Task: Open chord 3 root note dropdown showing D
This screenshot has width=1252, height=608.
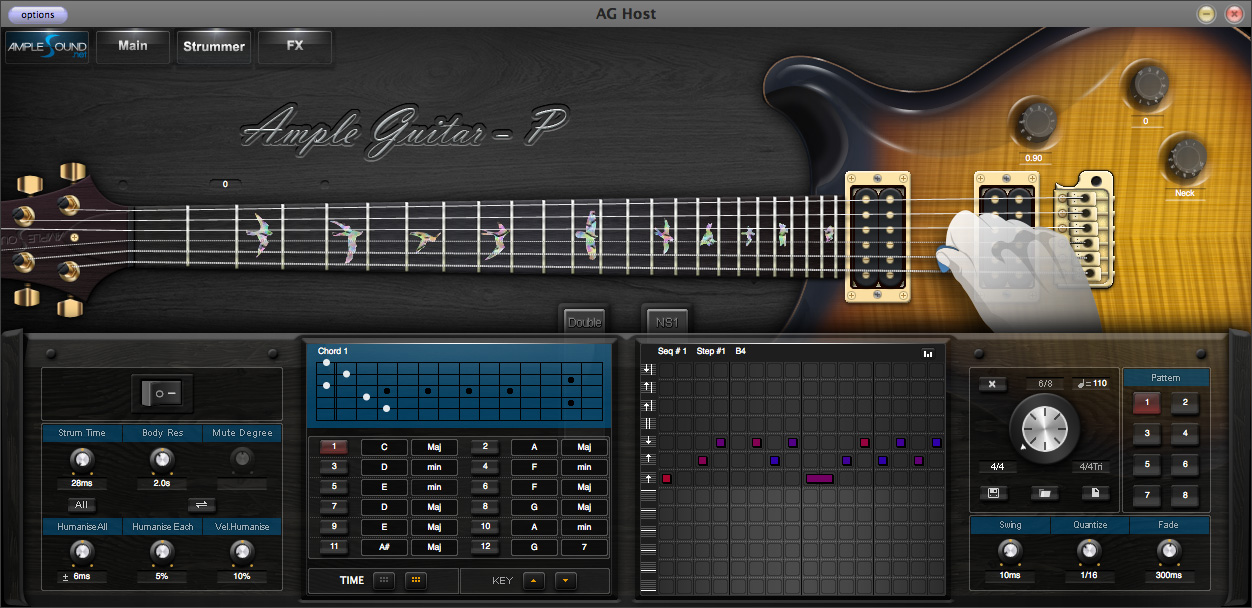Action: click(x=384, y=467)
